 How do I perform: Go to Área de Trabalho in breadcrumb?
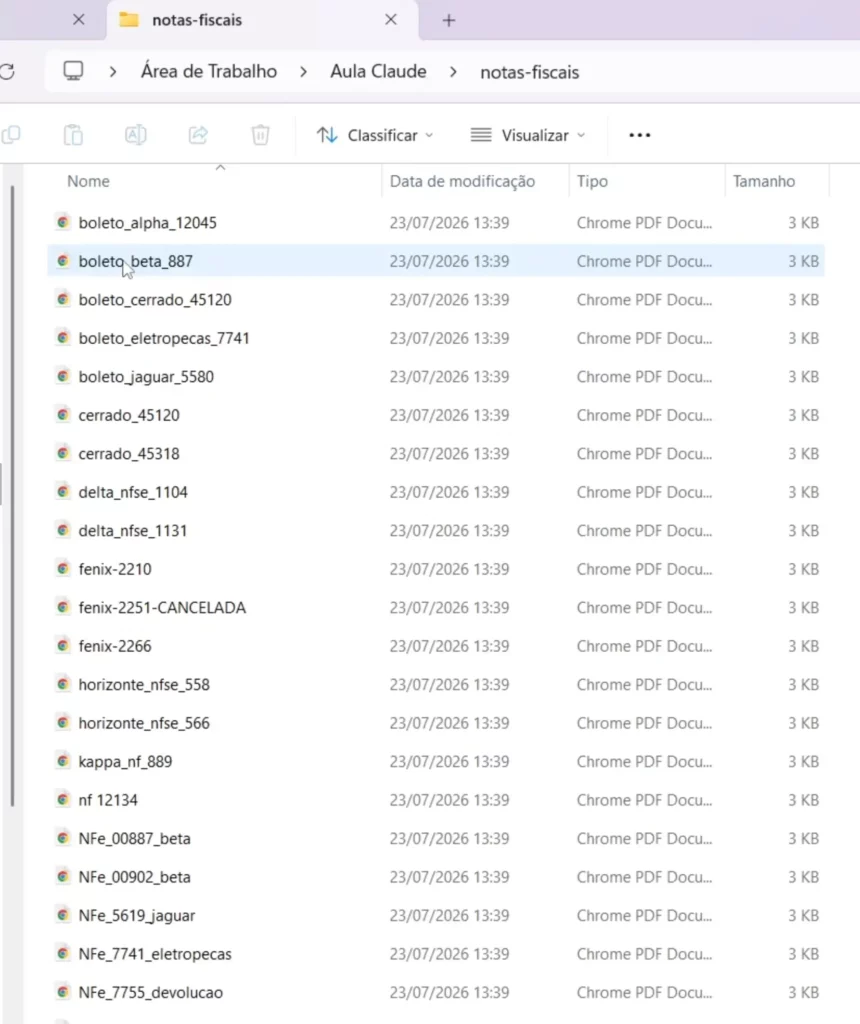pyautogui.click(x=209, y=71)
